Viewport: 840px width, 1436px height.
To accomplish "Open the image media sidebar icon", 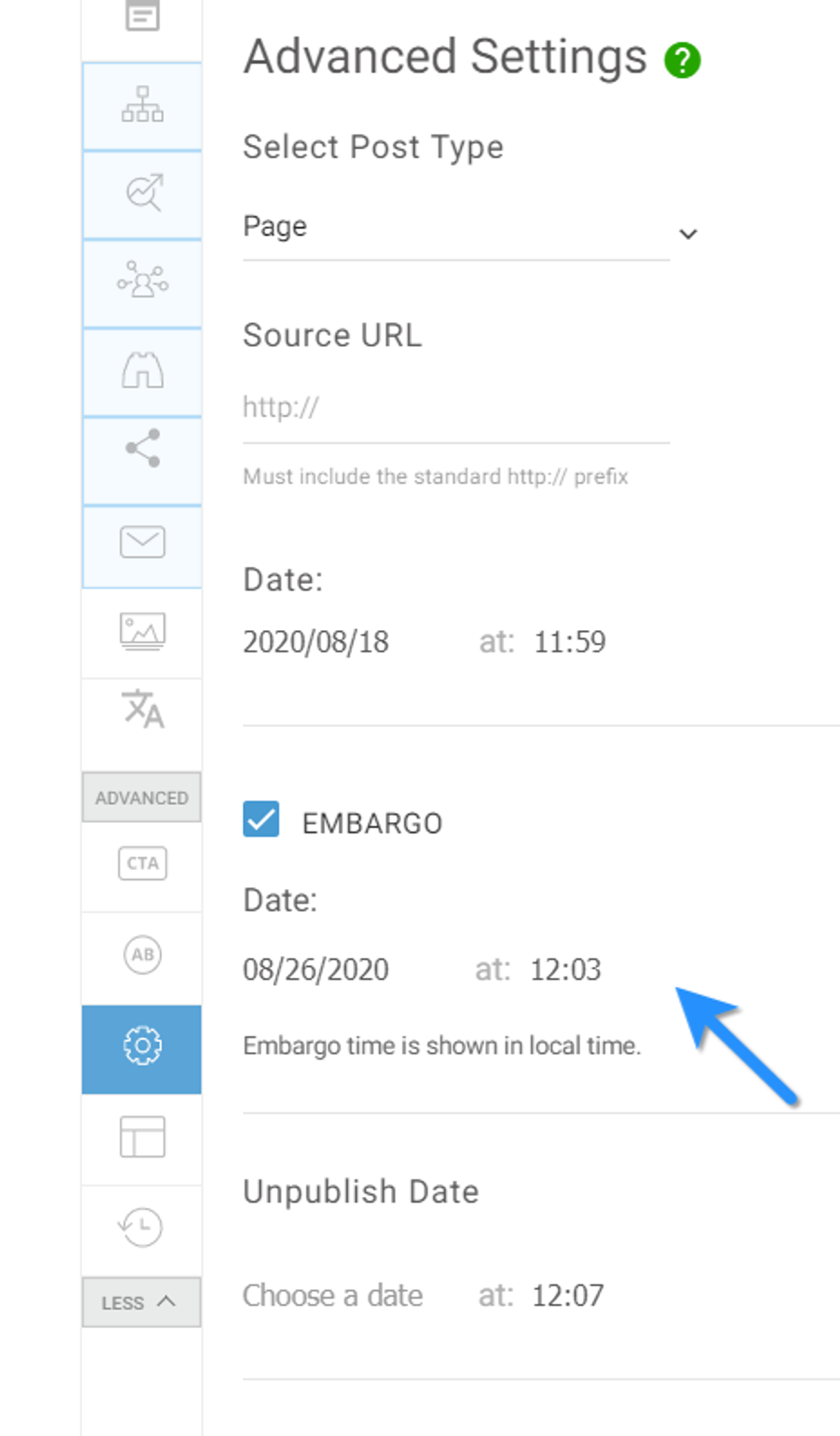I will click(142, 632).
